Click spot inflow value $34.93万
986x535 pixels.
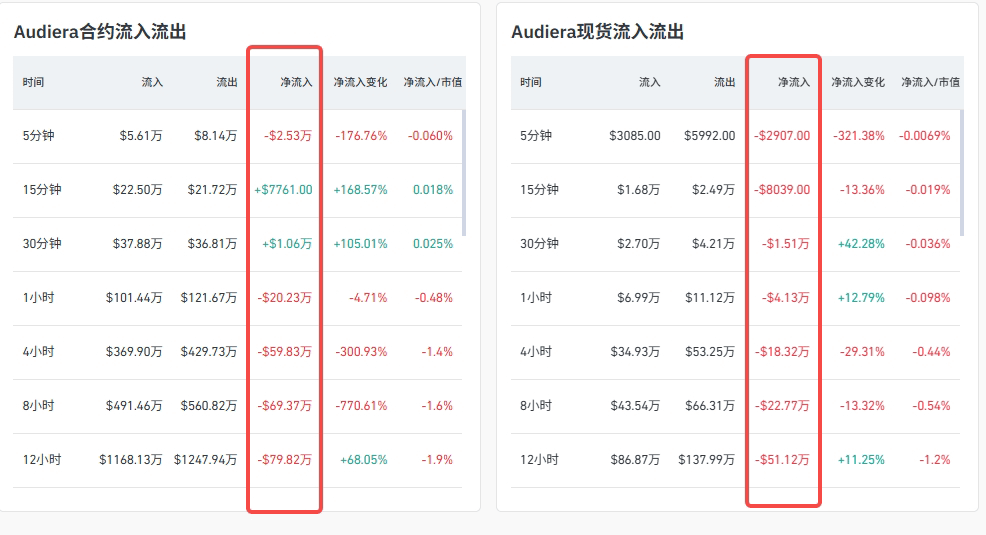[635, 352]
